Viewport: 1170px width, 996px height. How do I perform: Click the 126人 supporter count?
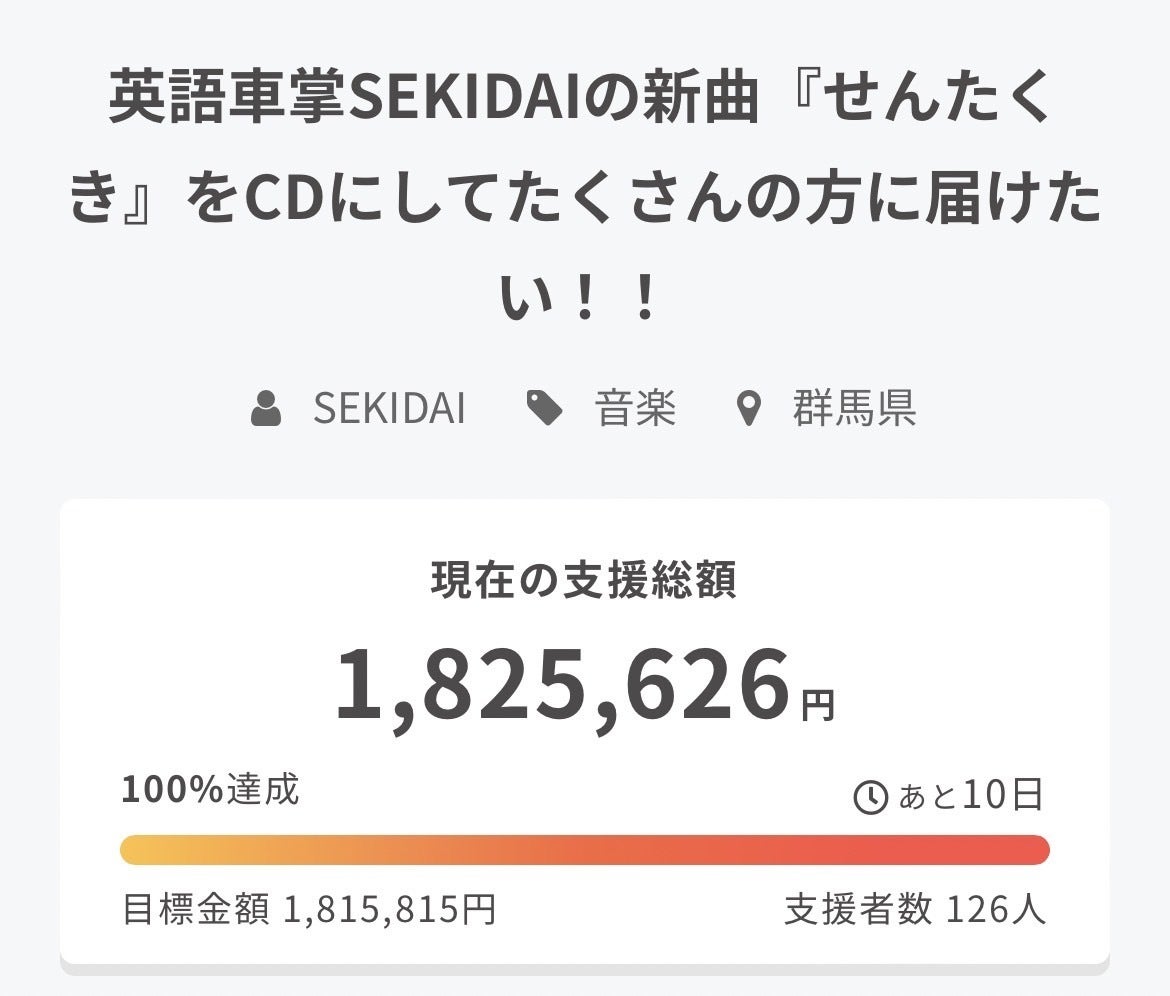(996, 910)
